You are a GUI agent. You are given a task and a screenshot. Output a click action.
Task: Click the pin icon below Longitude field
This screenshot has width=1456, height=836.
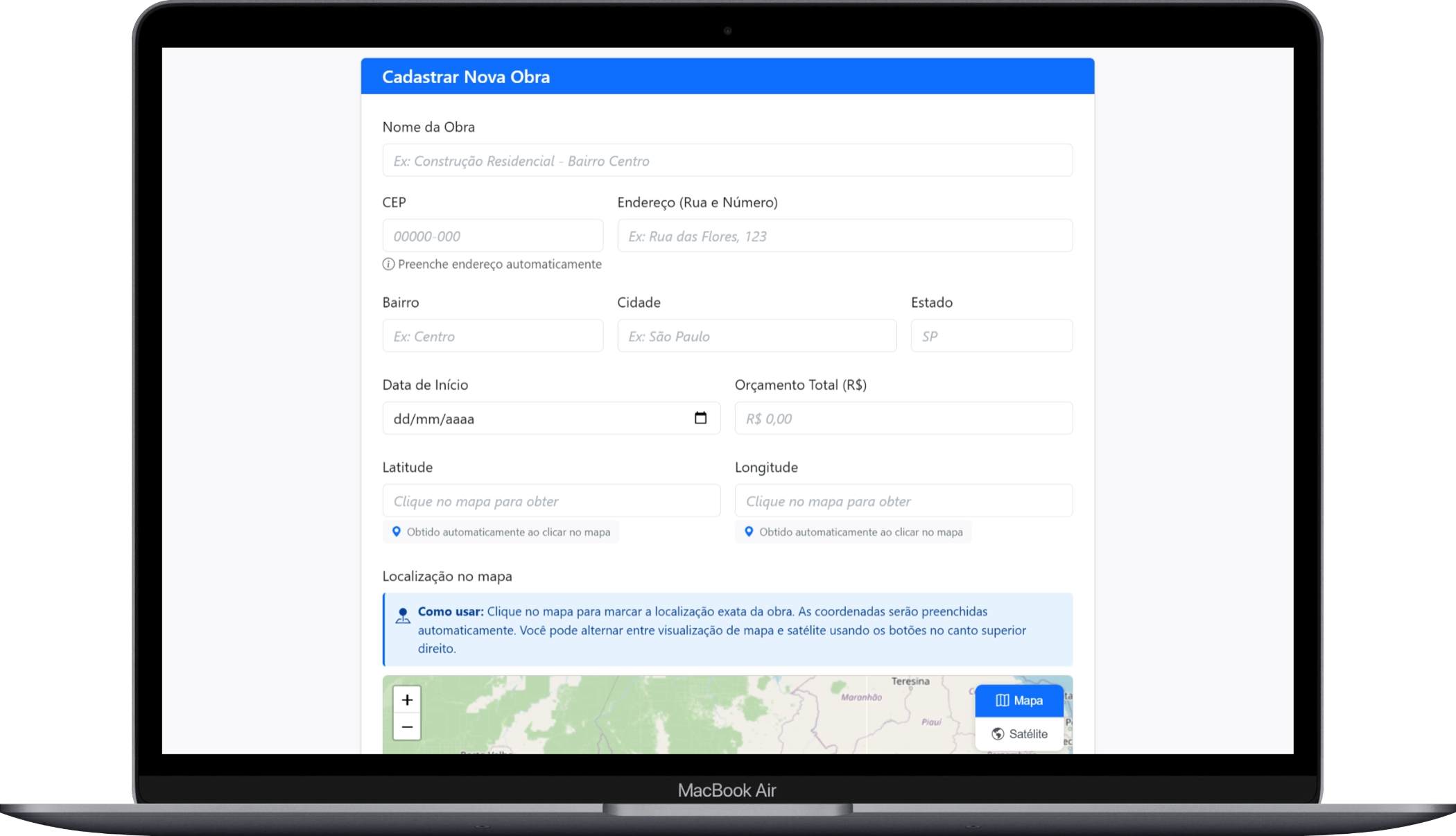[749, 532]
